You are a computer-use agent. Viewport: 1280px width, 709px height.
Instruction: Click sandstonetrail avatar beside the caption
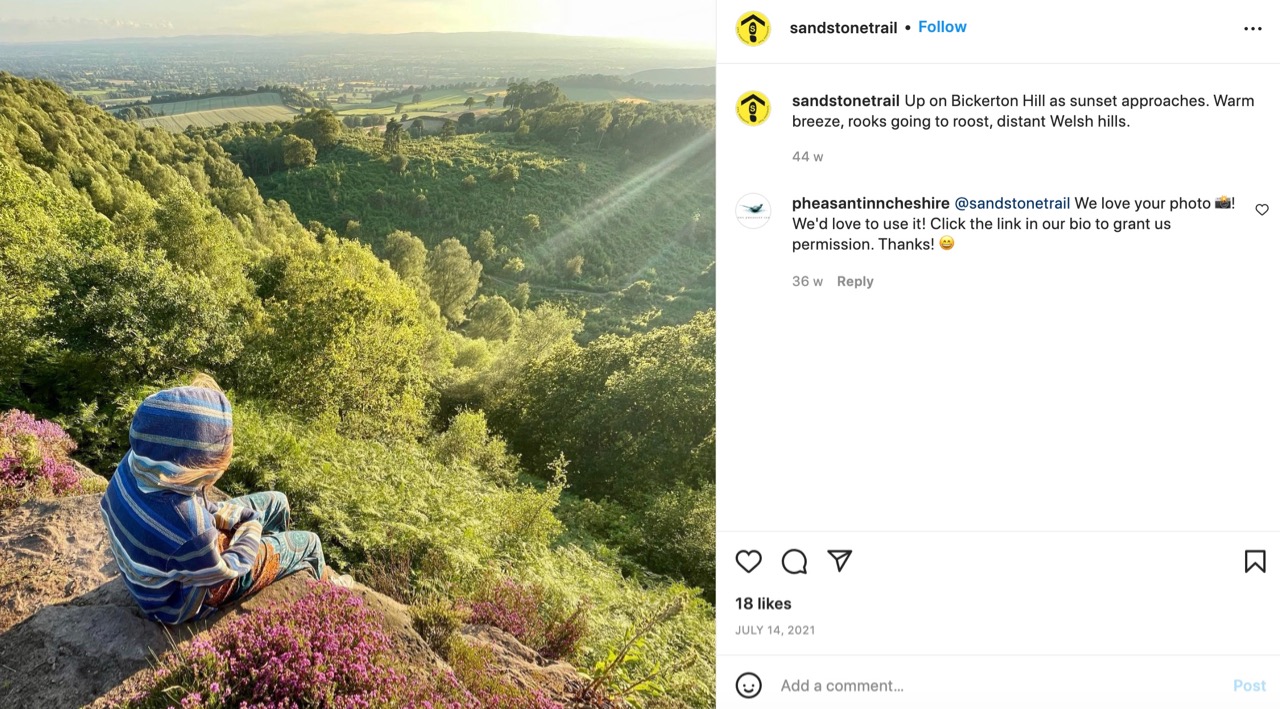point(753,108)
